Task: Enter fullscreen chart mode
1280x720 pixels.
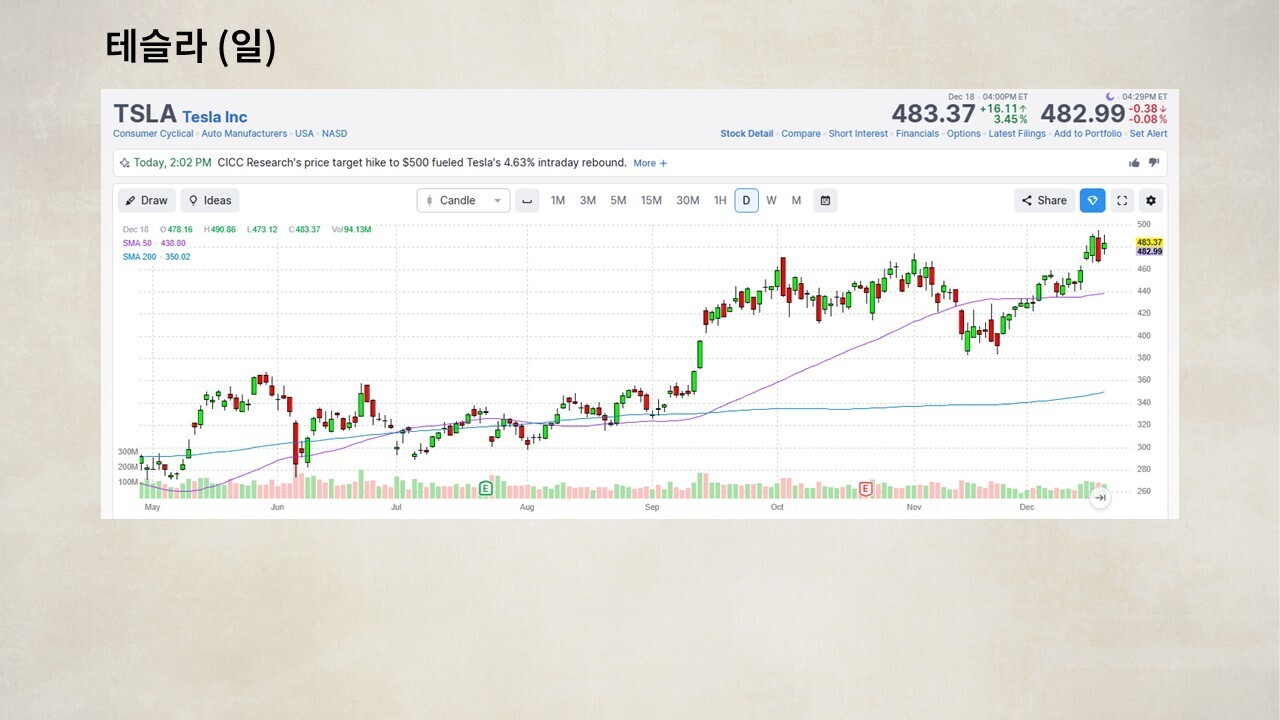Action: [1122, 200]
